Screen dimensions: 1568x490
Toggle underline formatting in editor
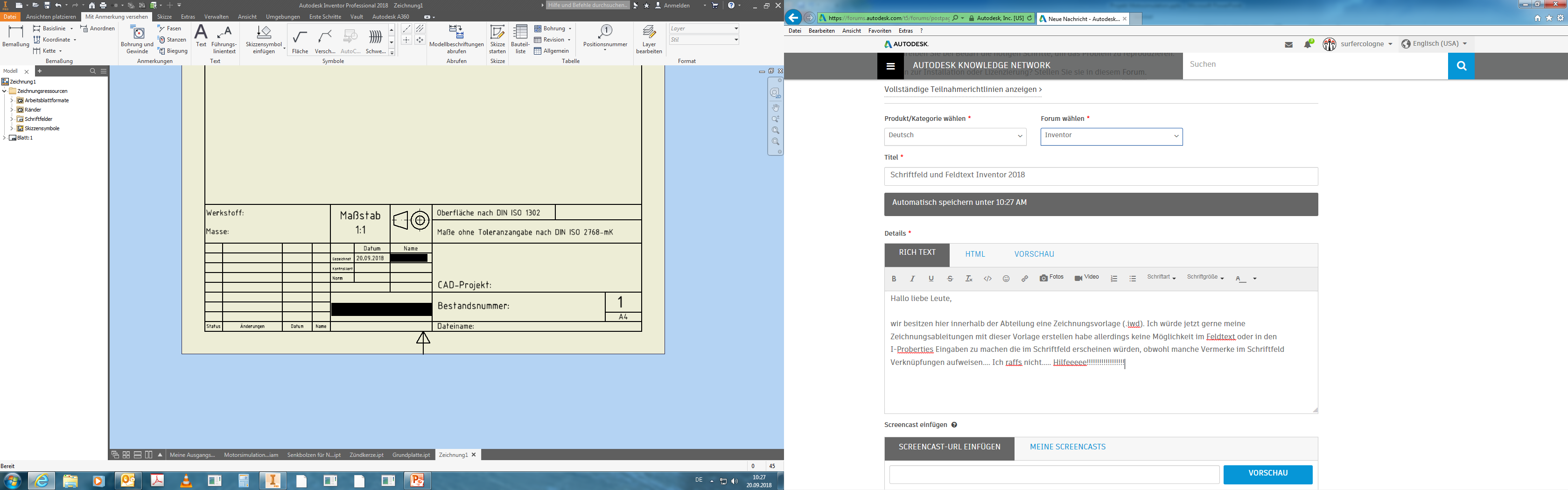931,279
